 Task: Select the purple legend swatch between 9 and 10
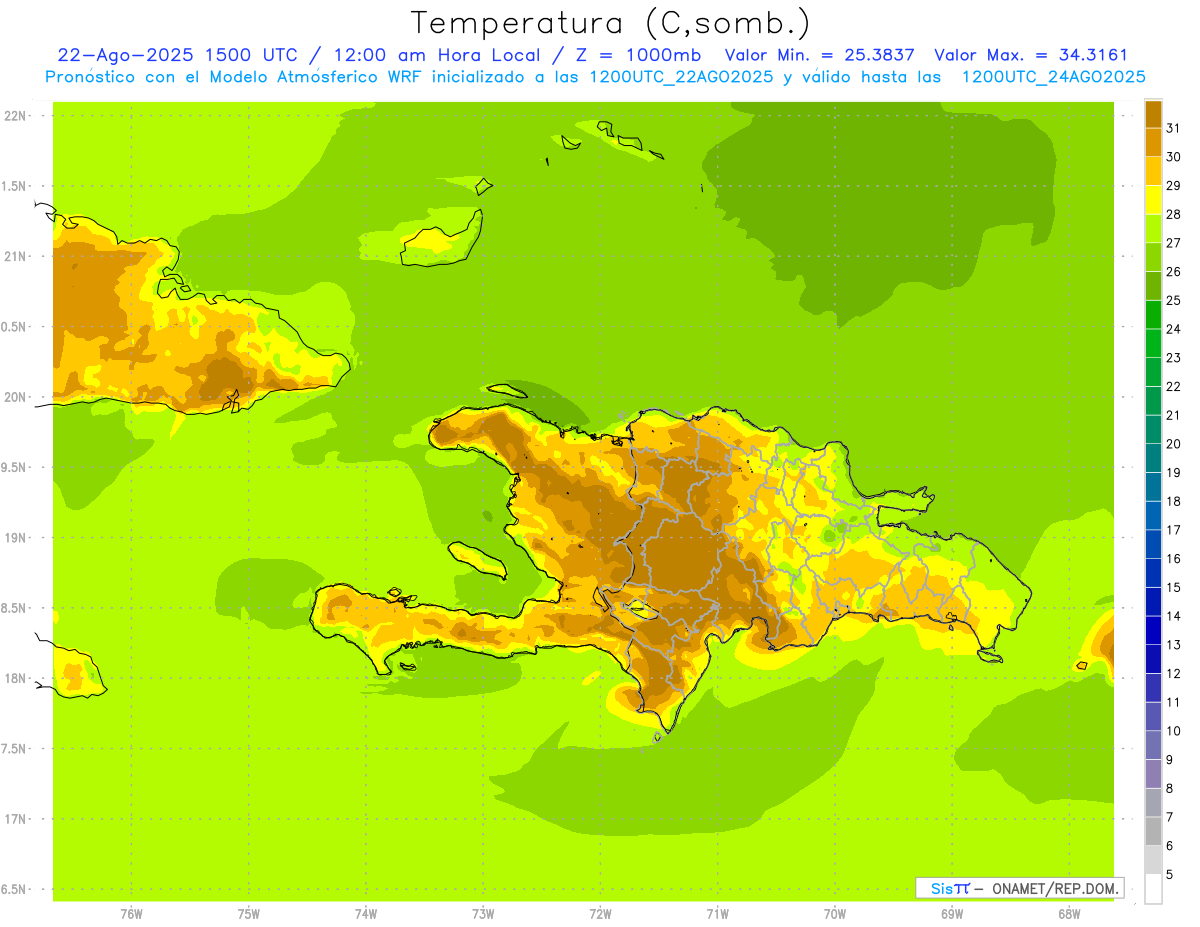tap(1153, 745)
